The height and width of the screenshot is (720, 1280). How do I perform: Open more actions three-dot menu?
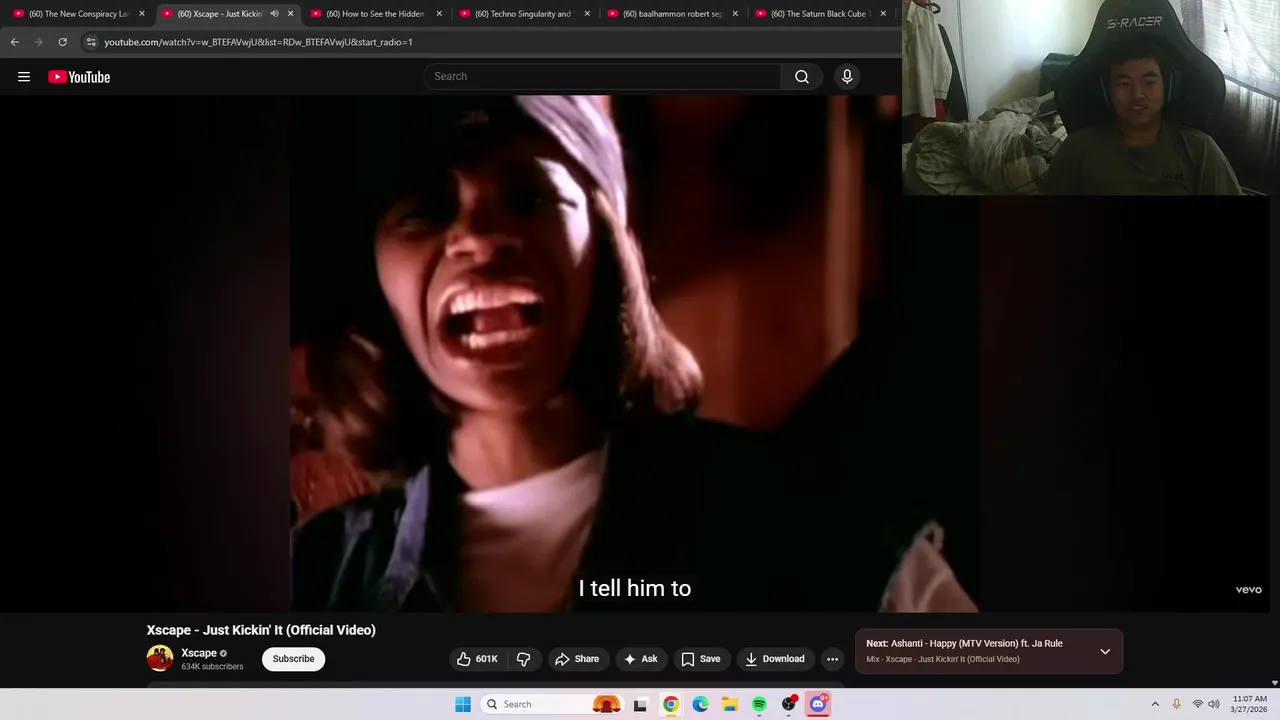[x=832, y=659]
